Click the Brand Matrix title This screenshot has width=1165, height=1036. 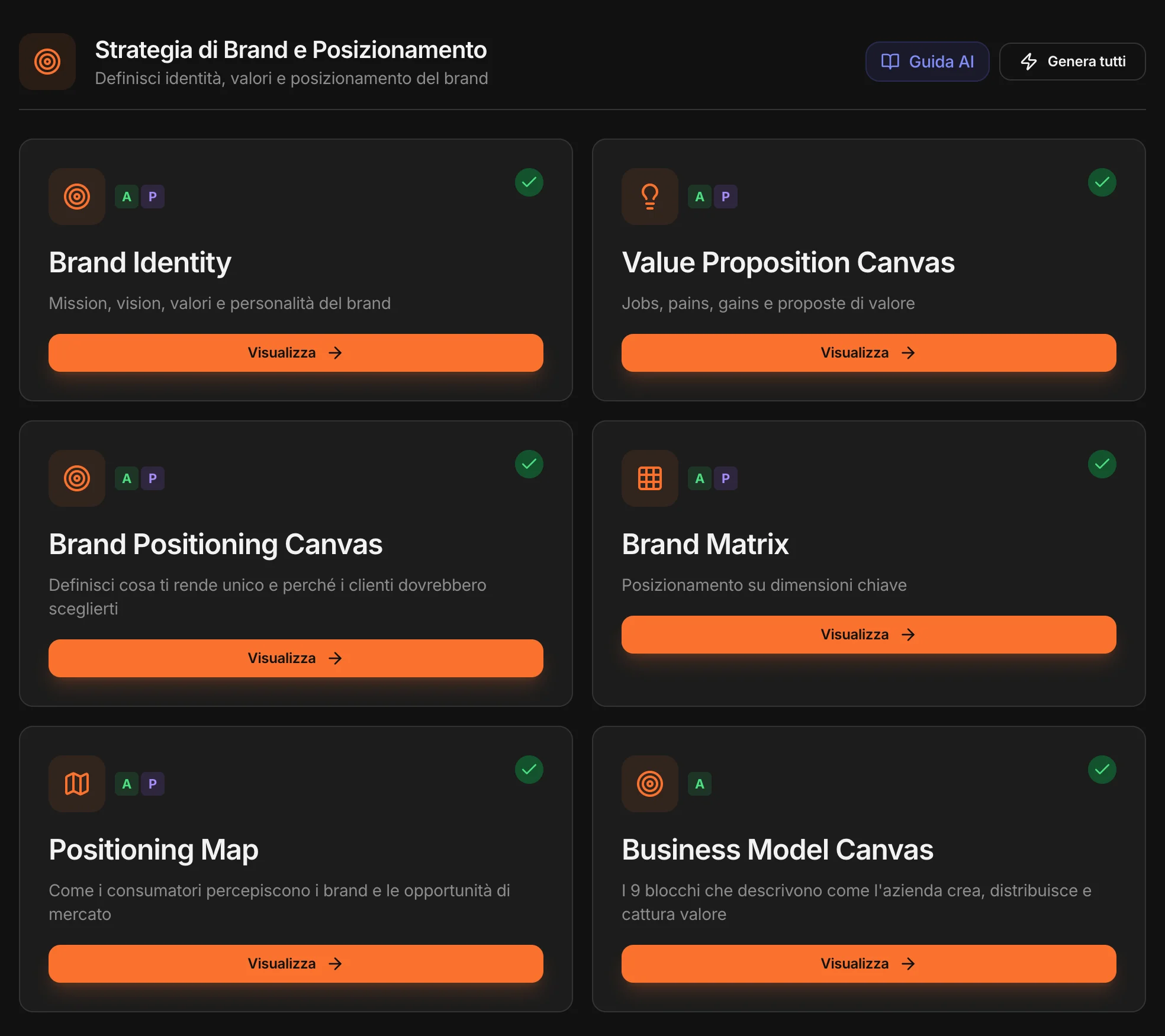[705, 545]
